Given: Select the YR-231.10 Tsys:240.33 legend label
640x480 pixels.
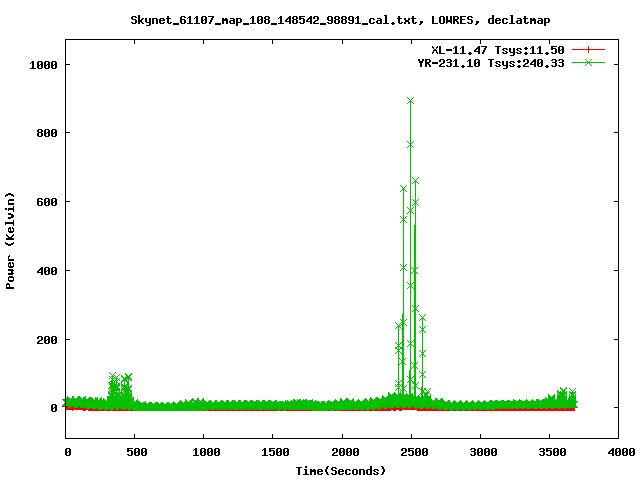Looking at the screenshot, I should 490,62.
